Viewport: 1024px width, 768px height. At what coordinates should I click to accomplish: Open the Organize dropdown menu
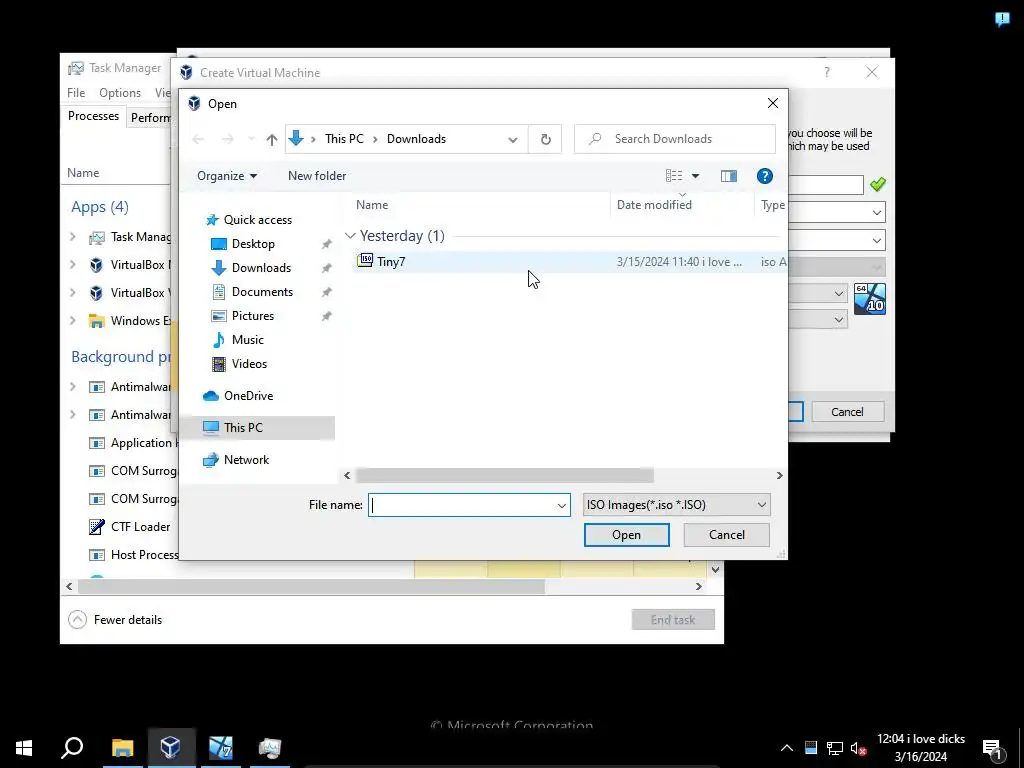(227, 176)
